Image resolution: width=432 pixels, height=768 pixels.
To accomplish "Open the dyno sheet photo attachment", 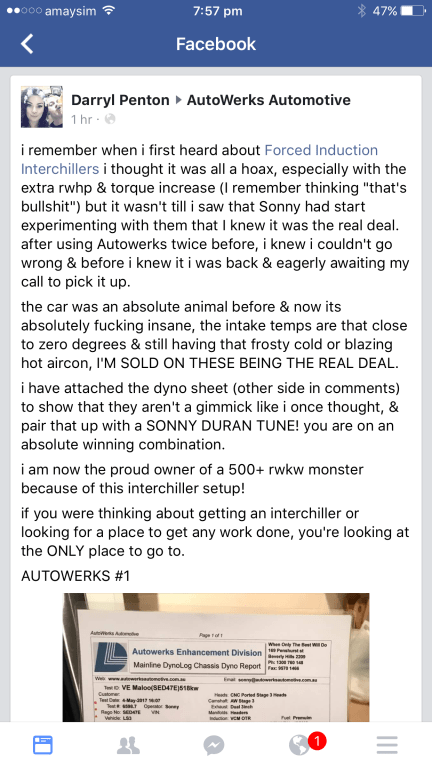I will pos(216,657).
